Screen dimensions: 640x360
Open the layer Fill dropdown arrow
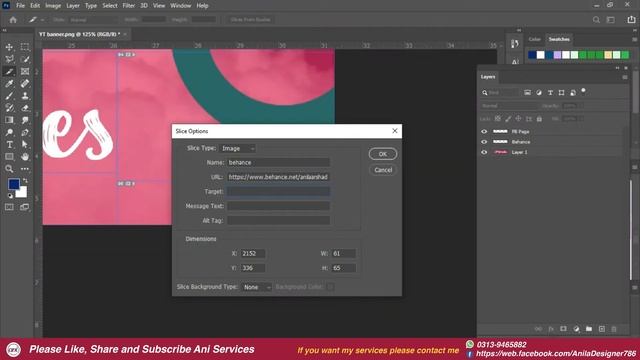tap(580, 118)
